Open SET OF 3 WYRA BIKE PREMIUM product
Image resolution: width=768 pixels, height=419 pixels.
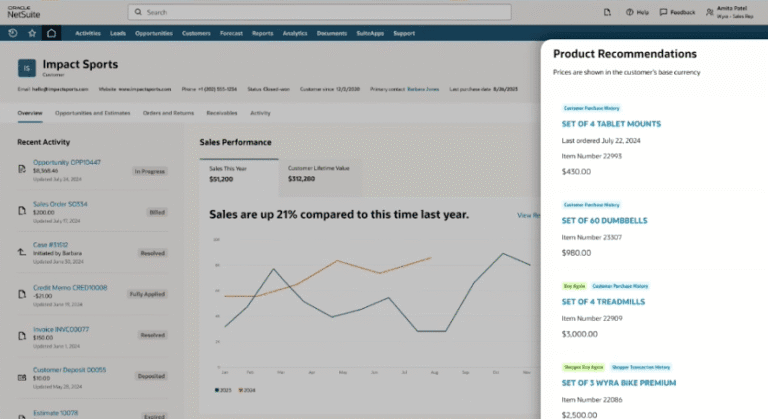click(x=619, y=383)
